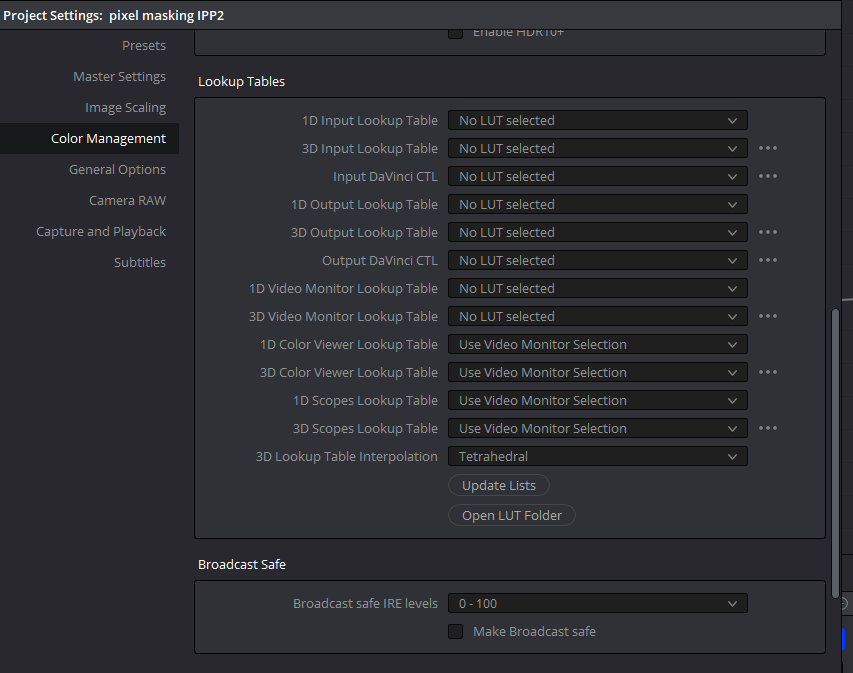The width and height of the screenshot is (853, 673).
Task: Open options menu for 3D Scopes Lookup Table
Action: (768, 428)
